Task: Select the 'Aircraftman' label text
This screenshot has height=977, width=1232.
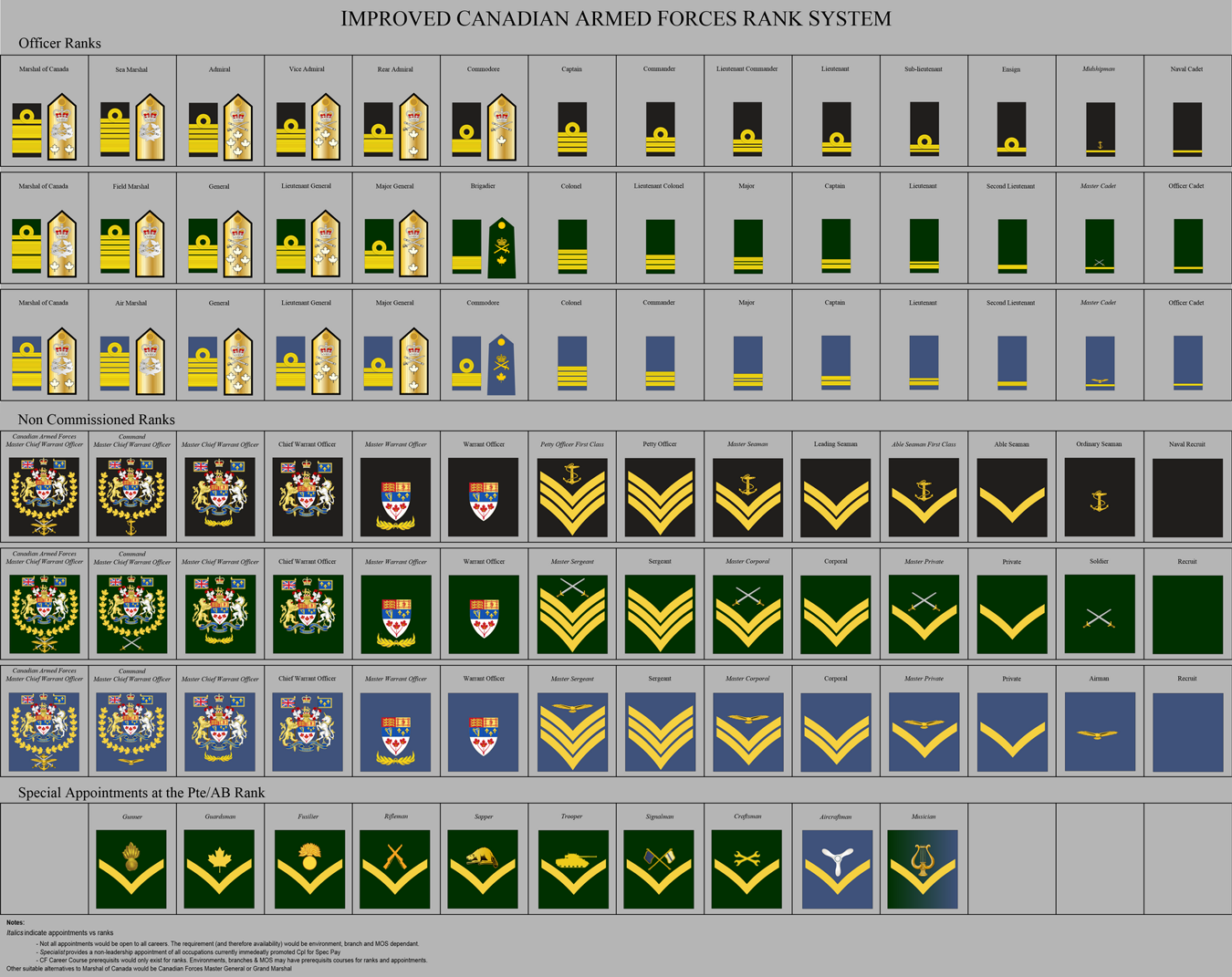Action: 836,816
